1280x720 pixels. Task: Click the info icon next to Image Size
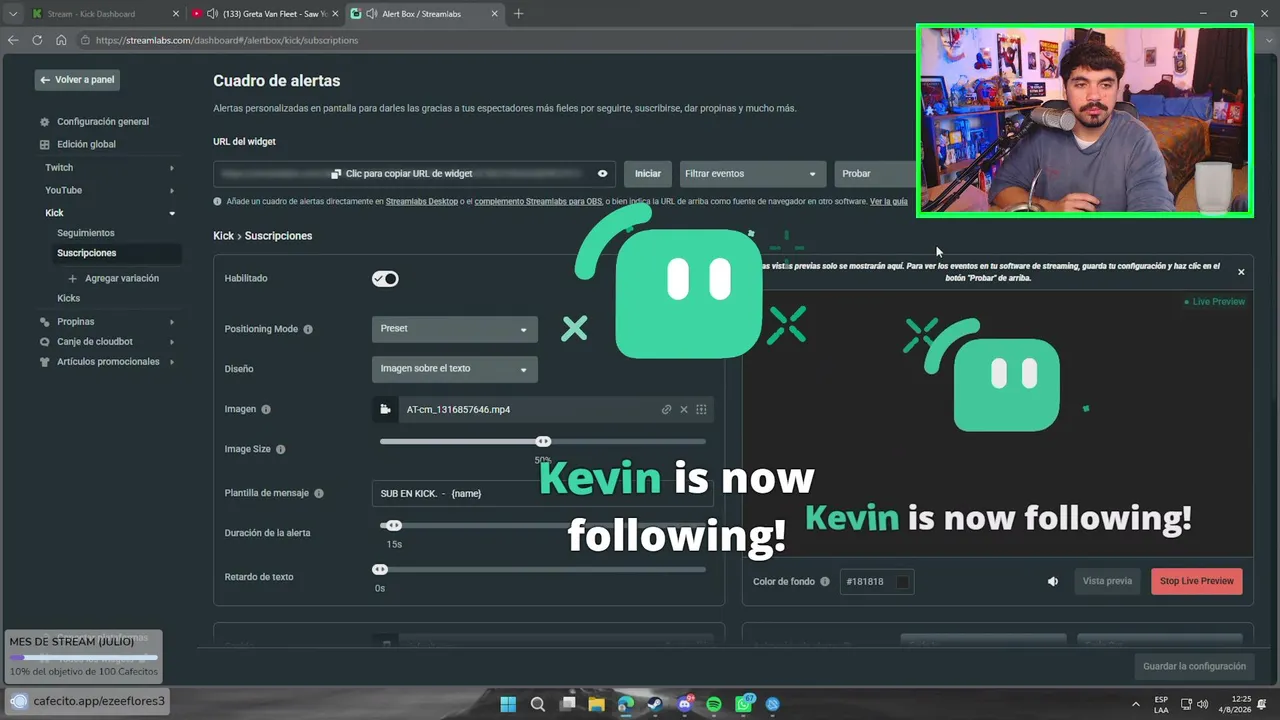click(x=280, y=449)
